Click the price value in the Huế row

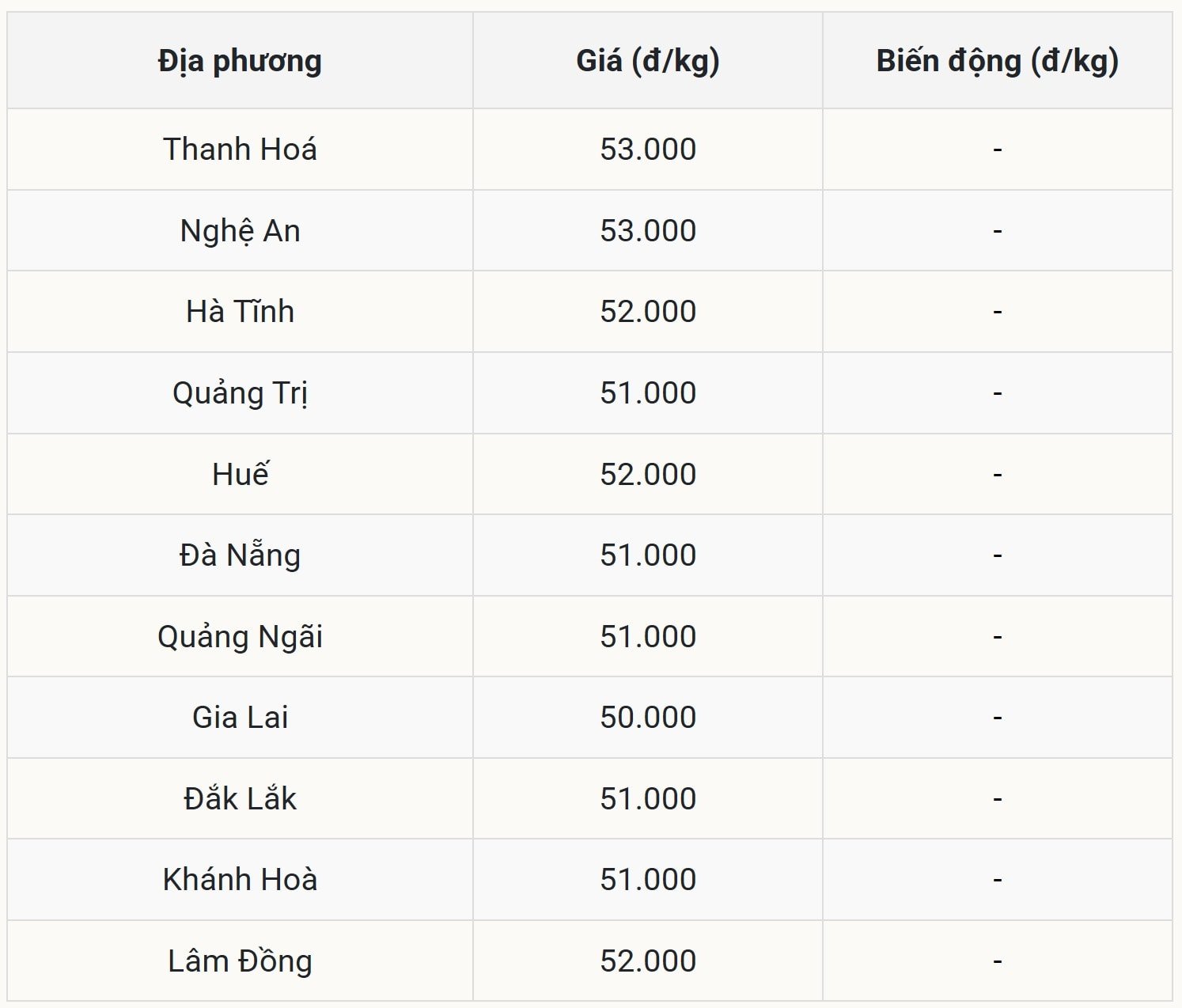click(x=647, y=474)
